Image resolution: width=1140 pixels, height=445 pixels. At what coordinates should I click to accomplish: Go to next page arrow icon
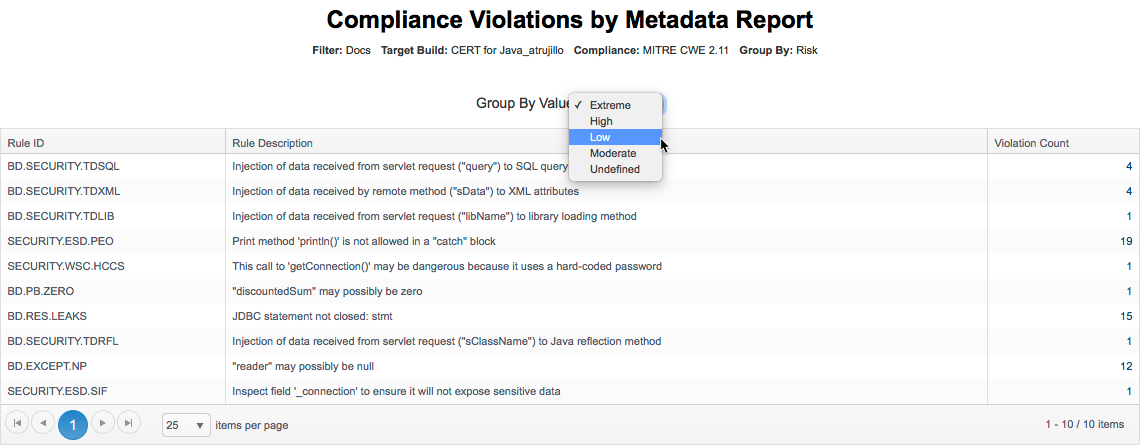coord(103,422)
